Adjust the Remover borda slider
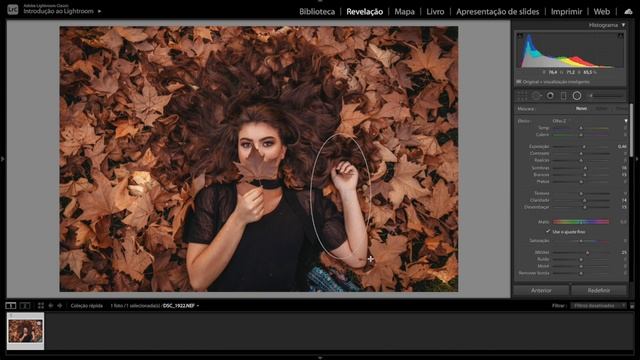The image size is (640, 360). pos(581,273)
